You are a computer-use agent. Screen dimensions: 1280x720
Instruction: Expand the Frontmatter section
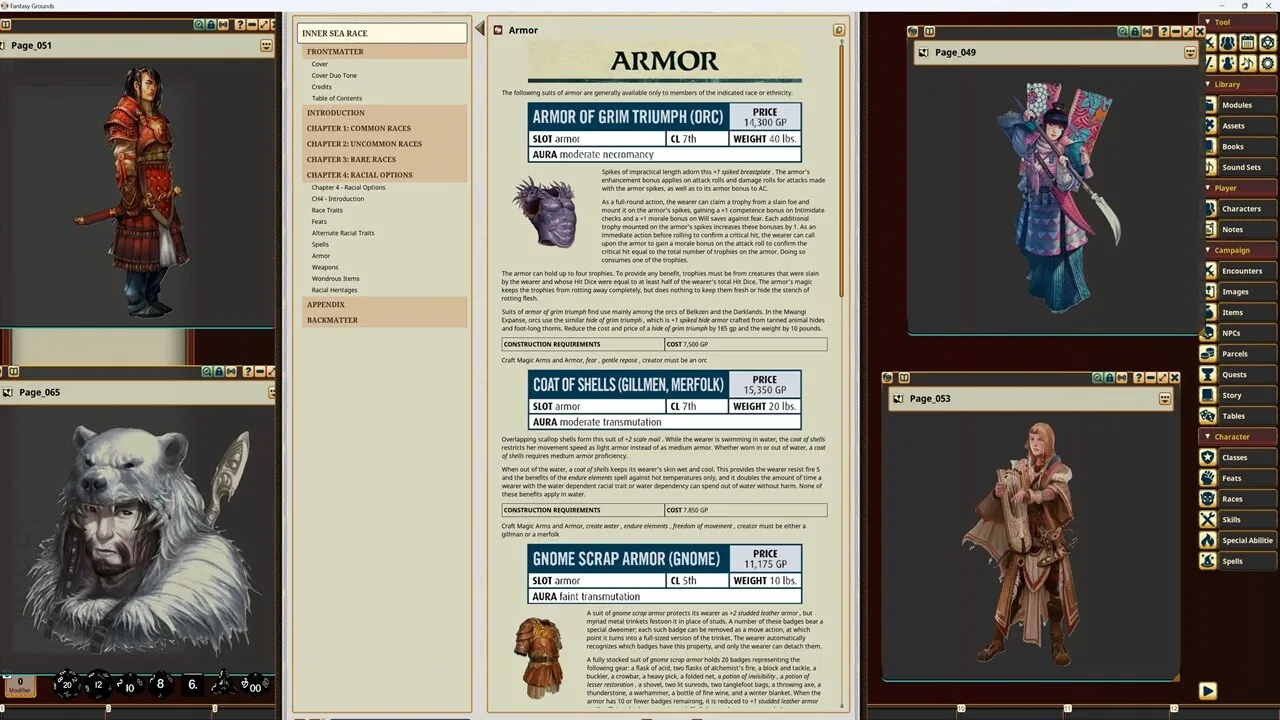tap(385, 51)
